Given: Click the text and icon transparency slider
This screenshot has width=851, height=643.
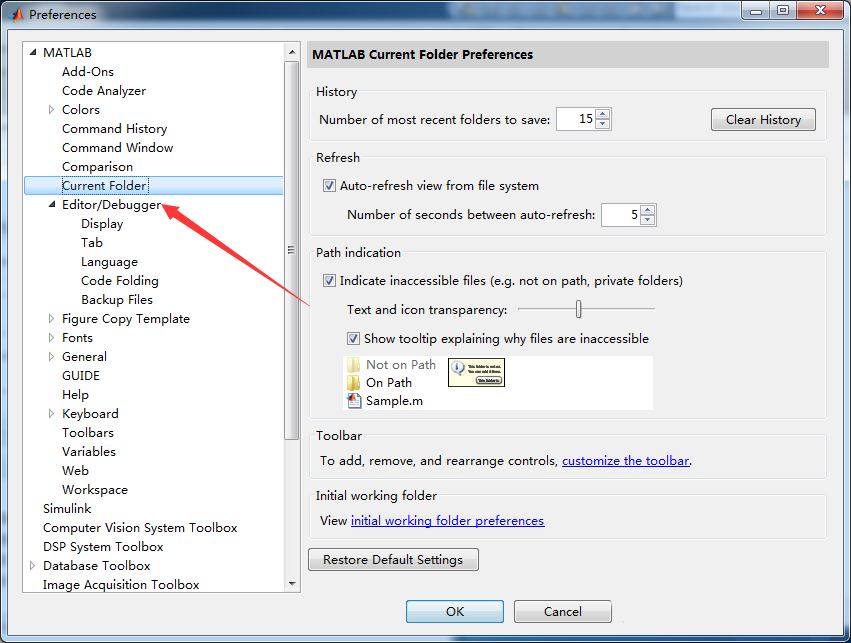Looking at the screenshot, I should pyautogui.click(x=579, y=309).
